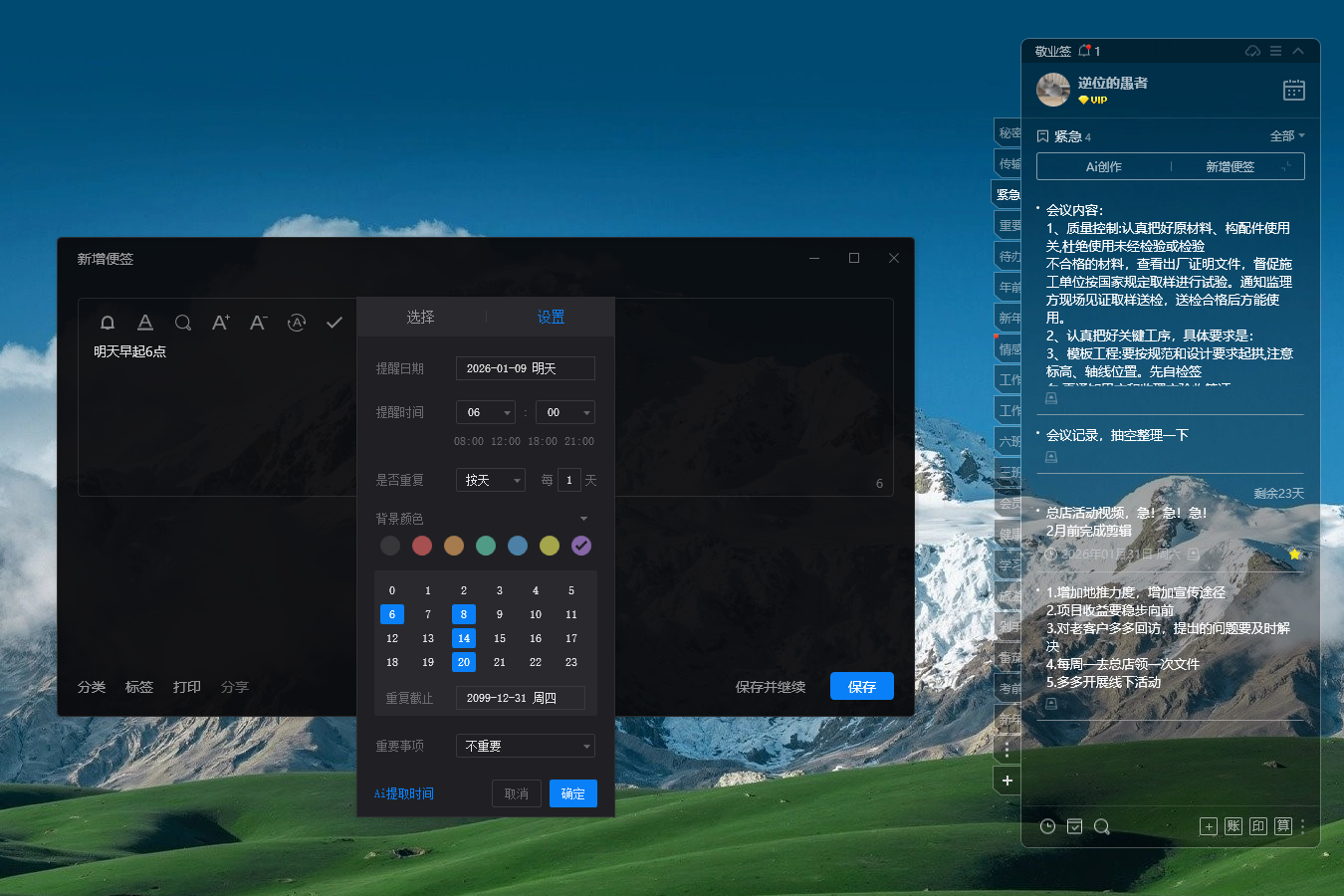Switch to the 选择 tab
The height and width of the screenshot is (896, 1344).
coord(420,317)
